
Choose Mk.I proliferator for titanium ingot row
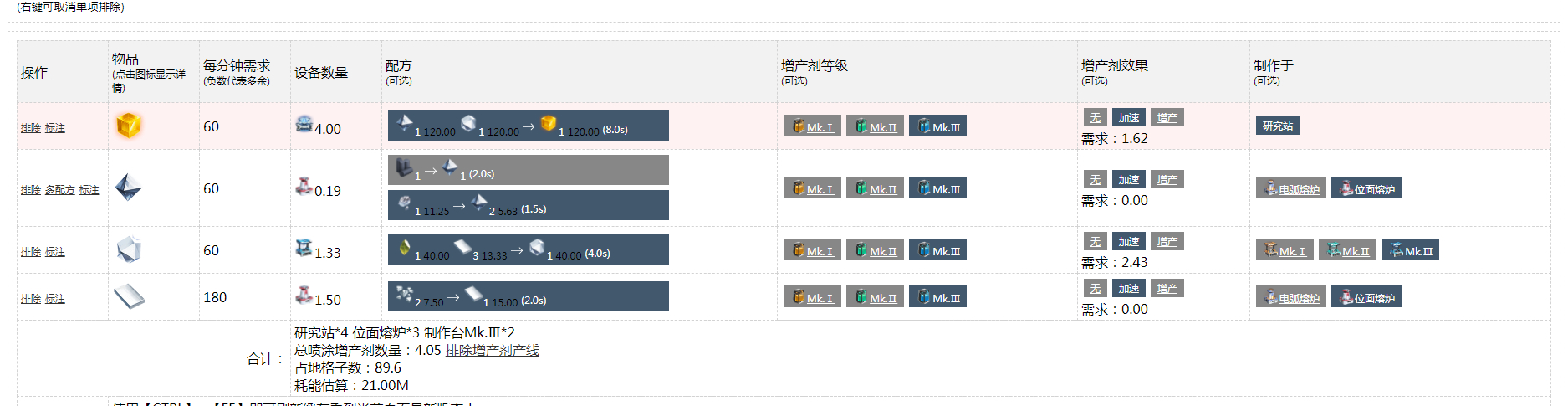[812, 188]
